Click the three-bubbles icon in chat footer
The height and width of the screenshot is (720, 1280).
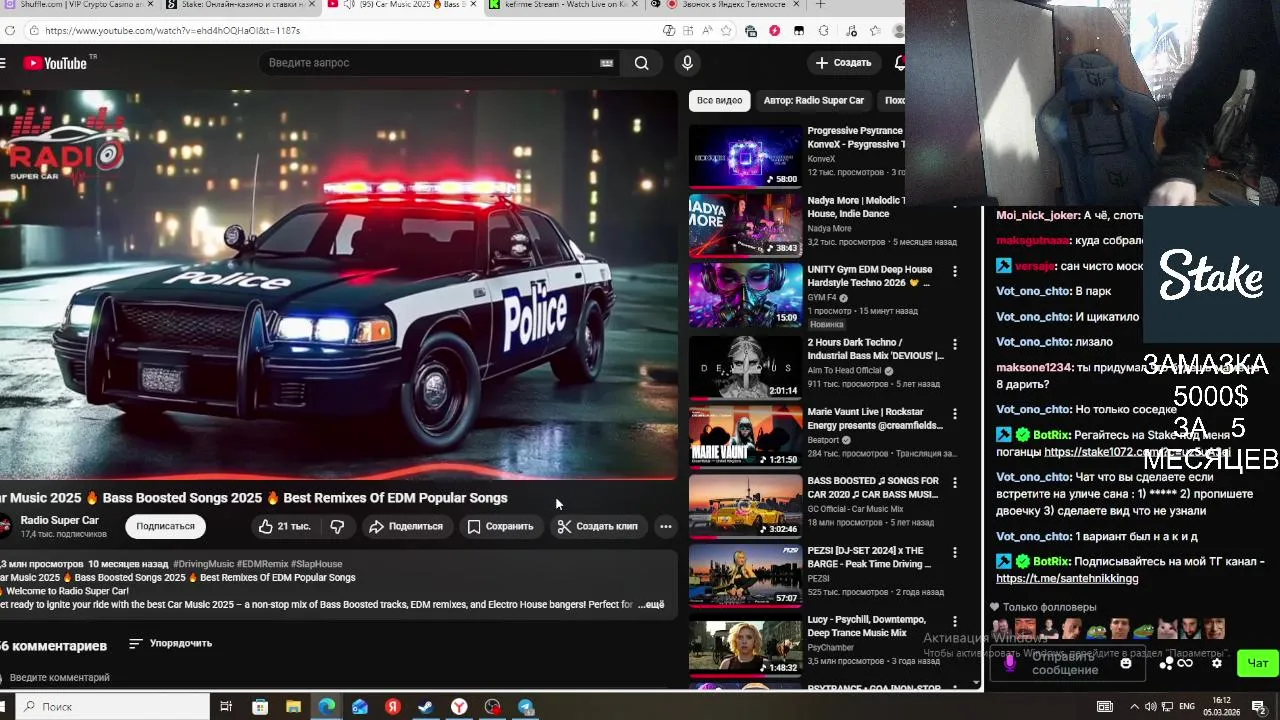tap(1166, 663)
